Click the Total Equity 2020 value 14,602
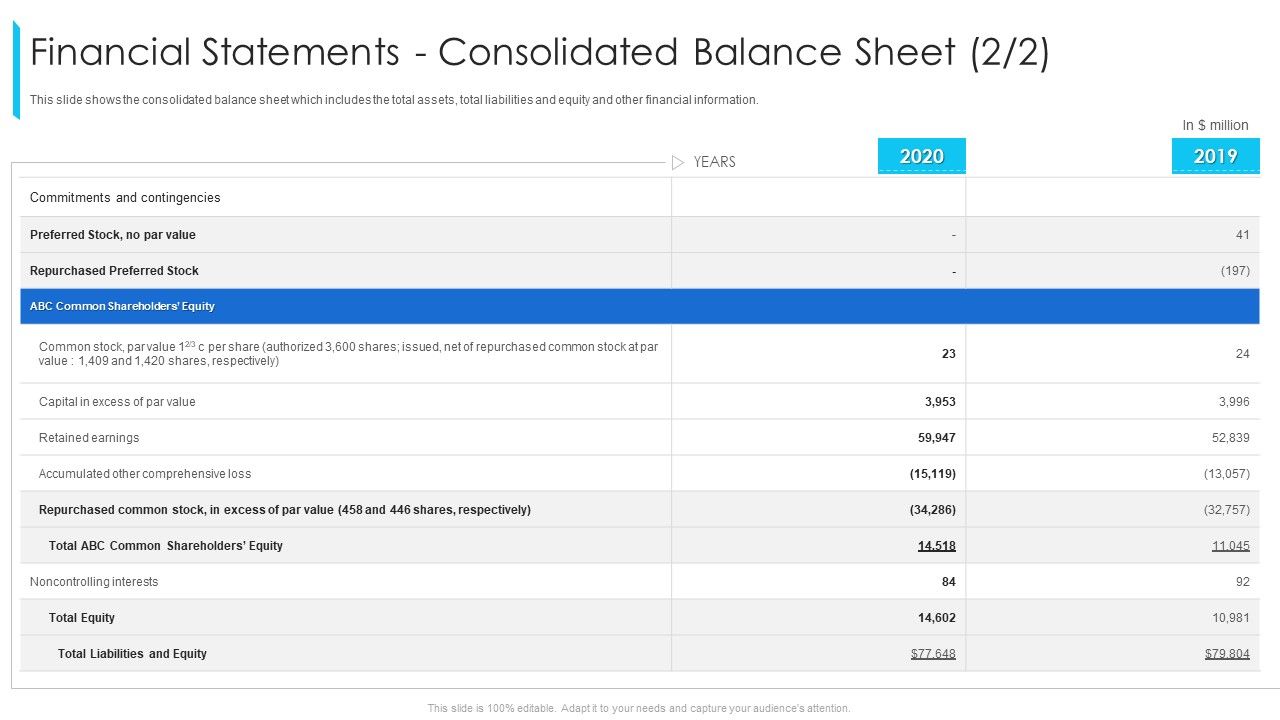The image size is (1280, 720). click(x=936, y=618)
